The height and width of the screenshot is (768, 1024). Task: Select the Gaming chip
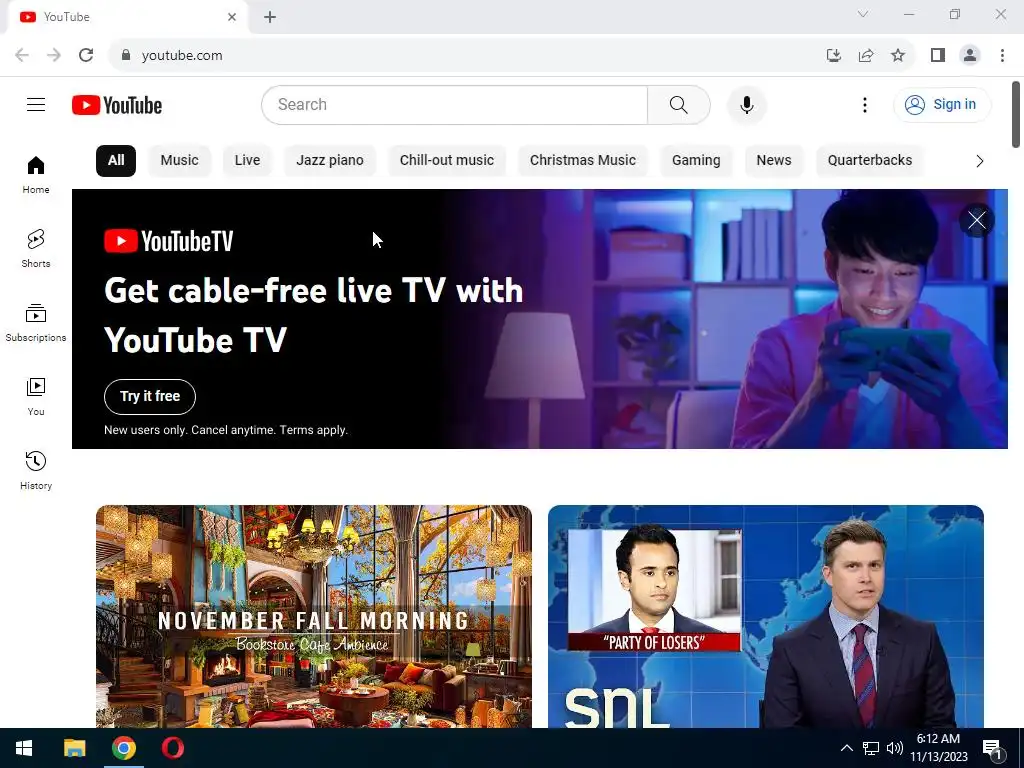(696, 161)
